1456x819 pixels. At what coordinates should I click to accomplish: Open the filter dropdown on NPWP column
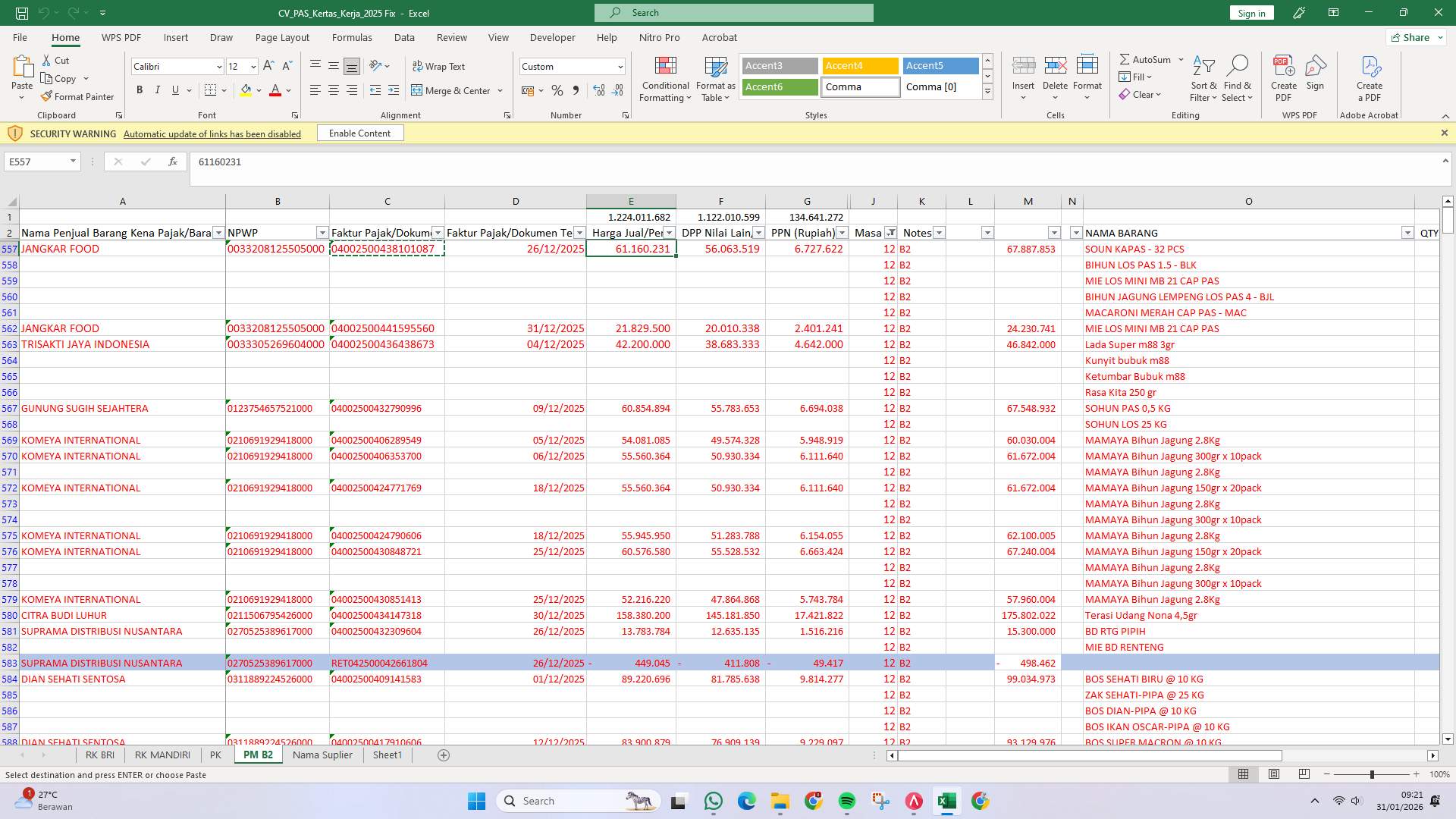[x=321, y=233]
